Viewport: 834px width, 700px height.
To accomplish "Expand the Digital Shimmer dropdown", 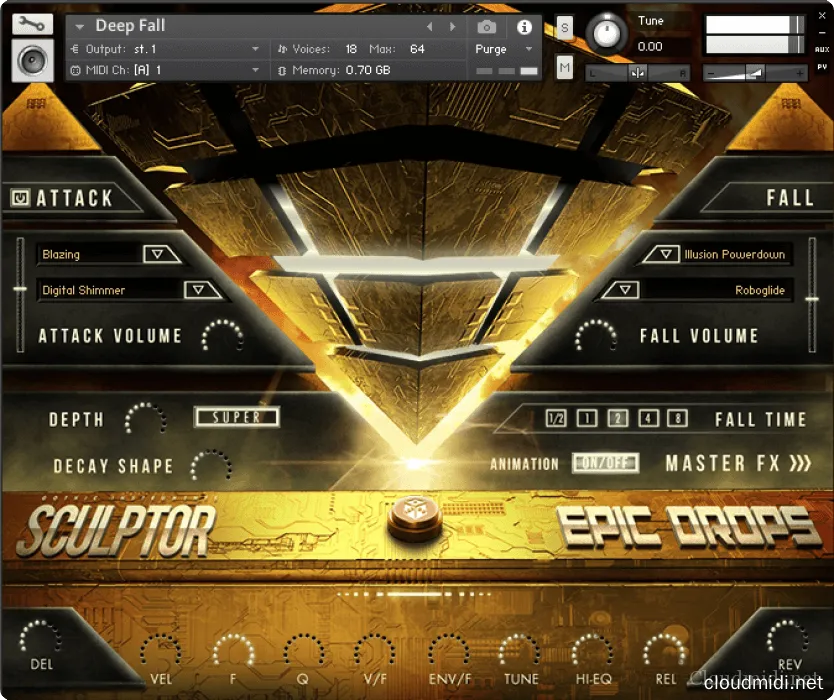I will [x=201, y=290].
